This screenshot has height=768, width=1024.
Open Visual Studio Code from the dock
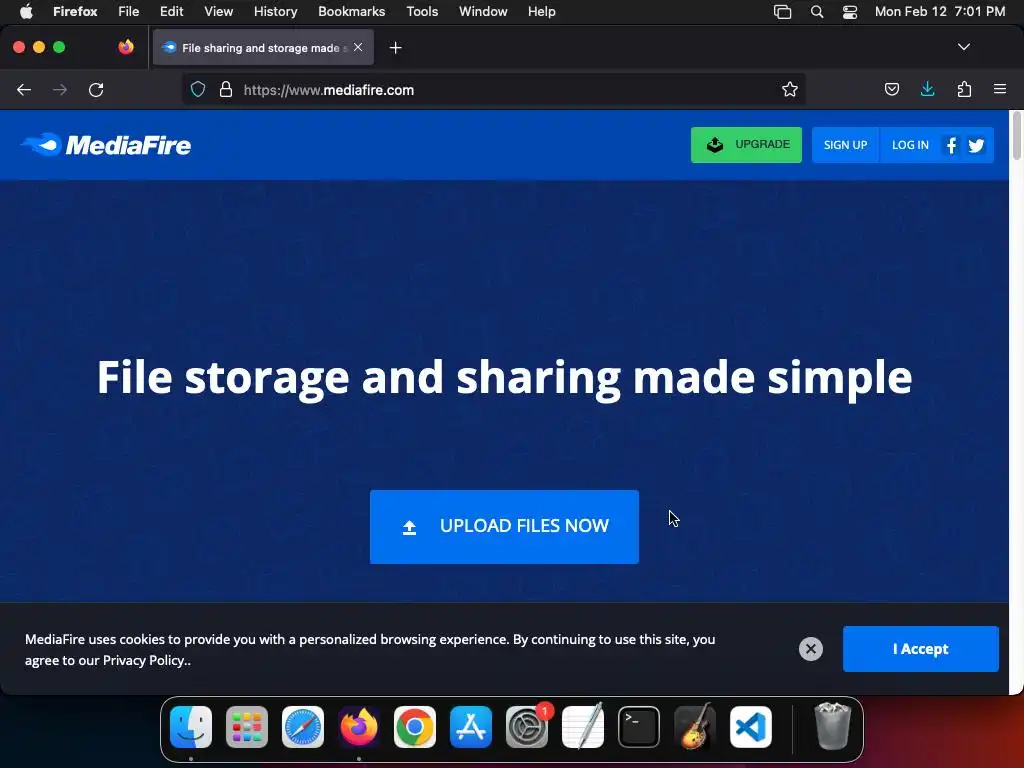(751, 727)
